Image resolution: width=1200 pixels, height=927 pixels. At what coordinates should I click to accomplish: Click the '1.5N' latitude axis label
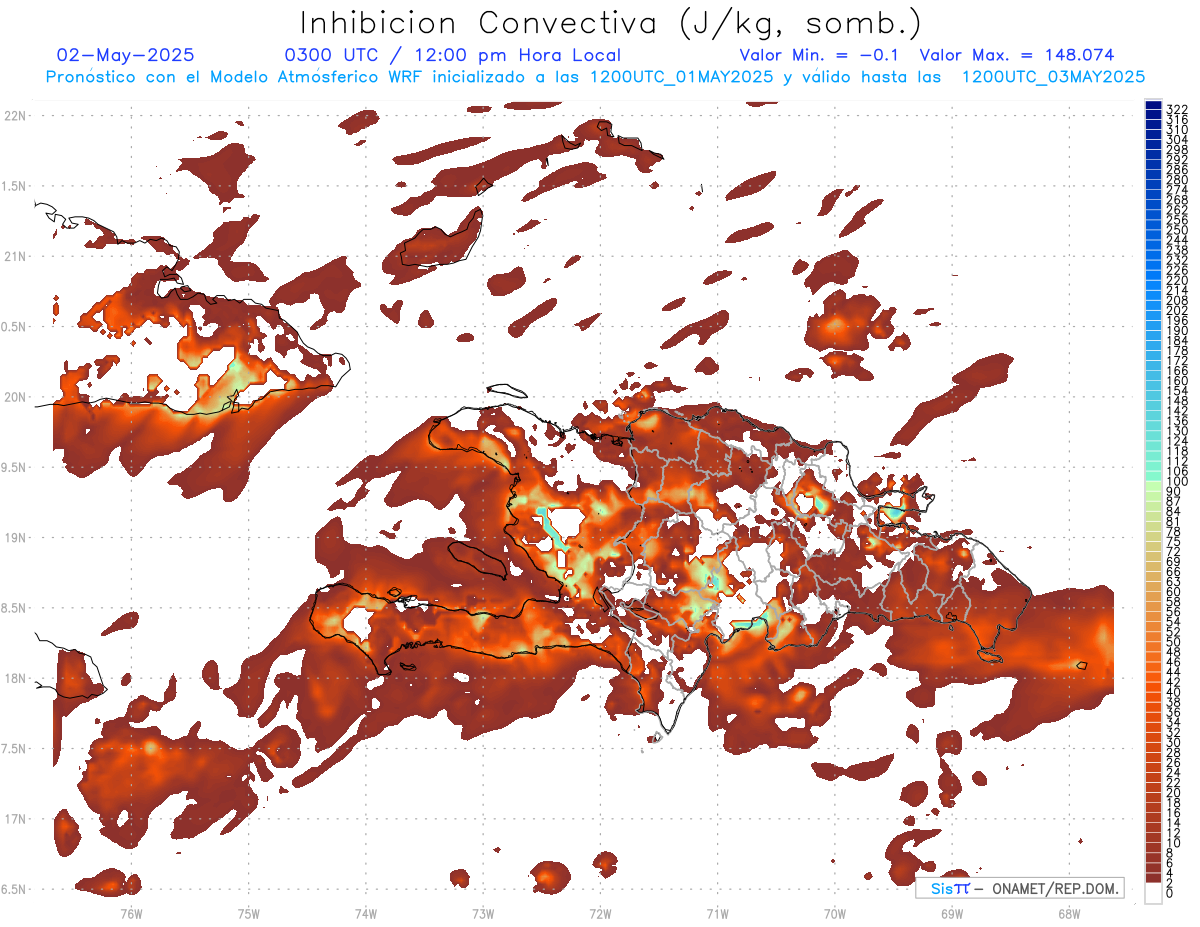[15, 186]
